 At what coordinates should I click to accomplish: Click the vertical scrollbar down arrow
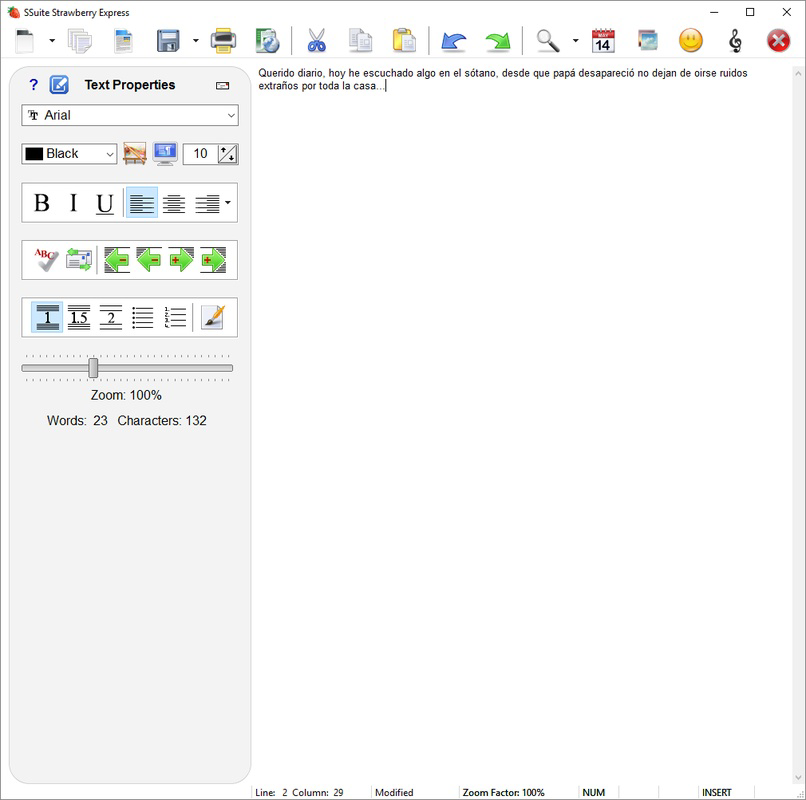coord(798,778)
